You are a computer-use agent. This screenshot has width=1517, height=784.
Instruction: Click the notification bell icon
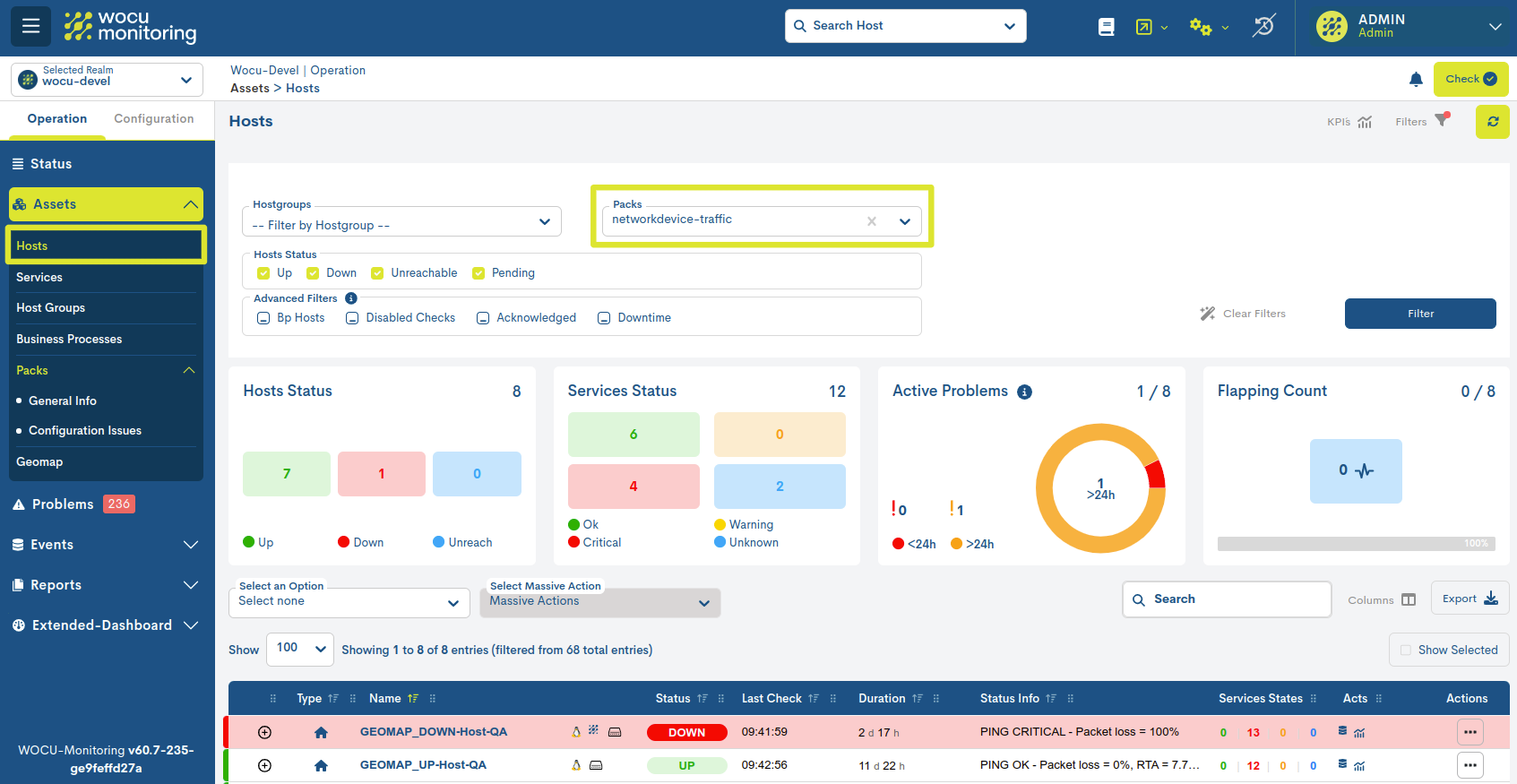coord(1416,79)
